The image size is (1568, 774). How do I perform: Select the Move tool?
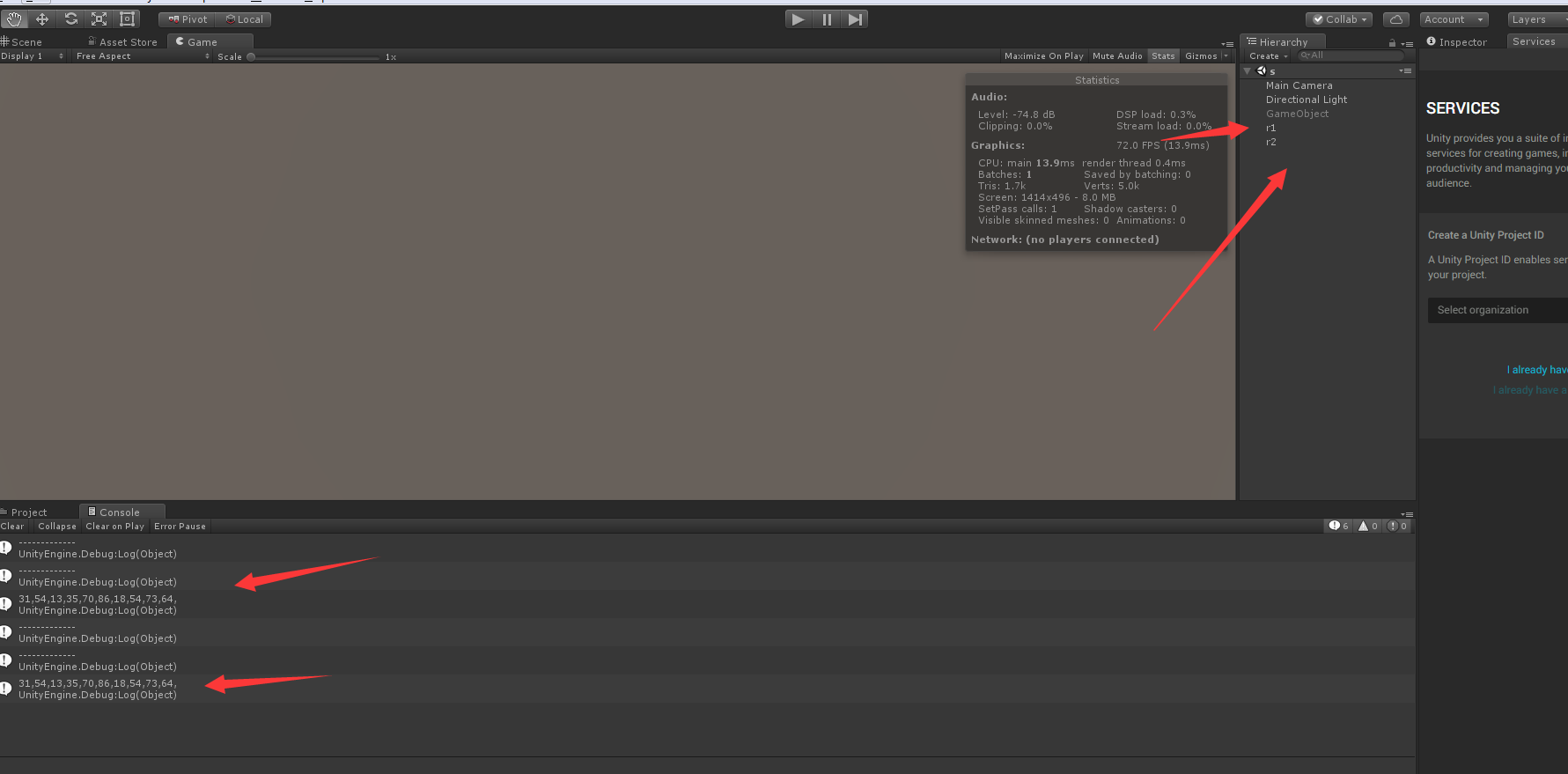click(42, 18)
